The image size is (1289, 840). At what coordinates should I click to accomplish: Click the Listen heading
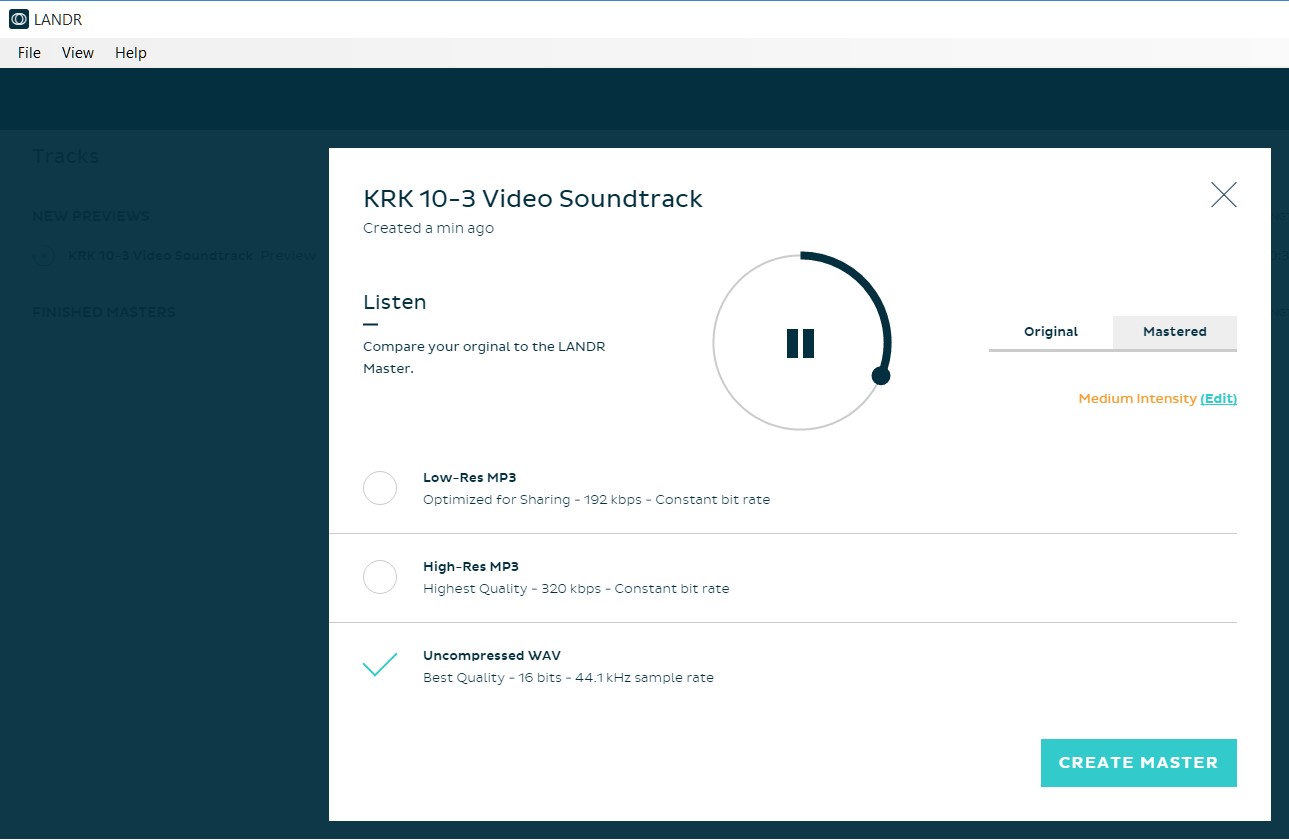point(394,302)
